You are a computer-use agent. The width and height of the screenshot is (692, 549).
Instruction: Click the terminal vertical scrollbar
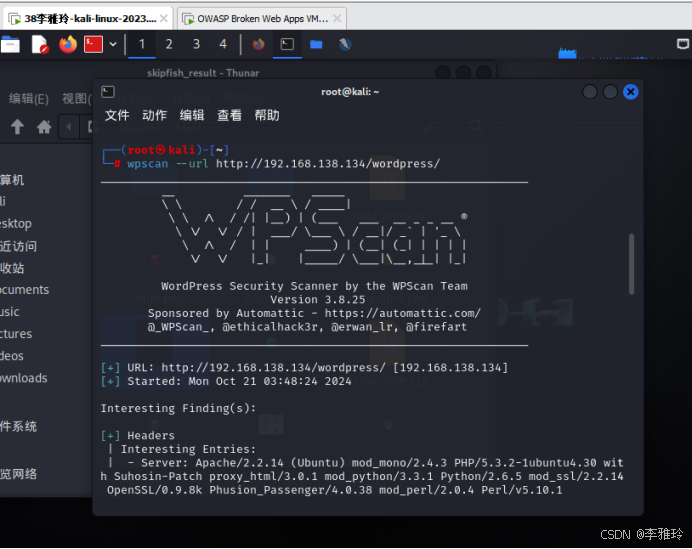pos(632,264)
